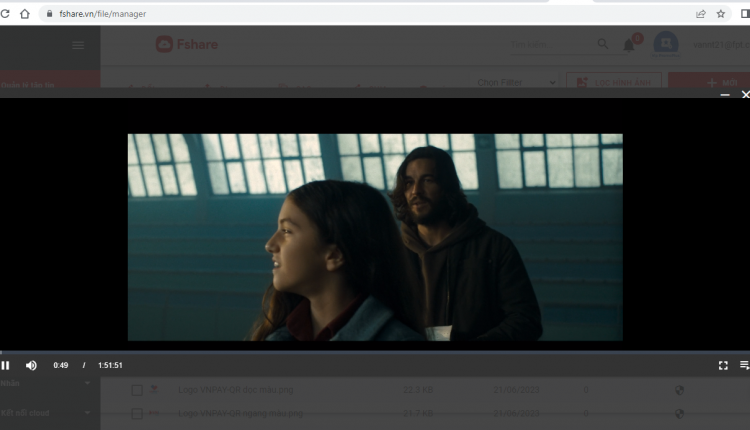This screenshot has height=430, width=750.
Task: Minimize the video player overlay
Action: click(725, 95)
